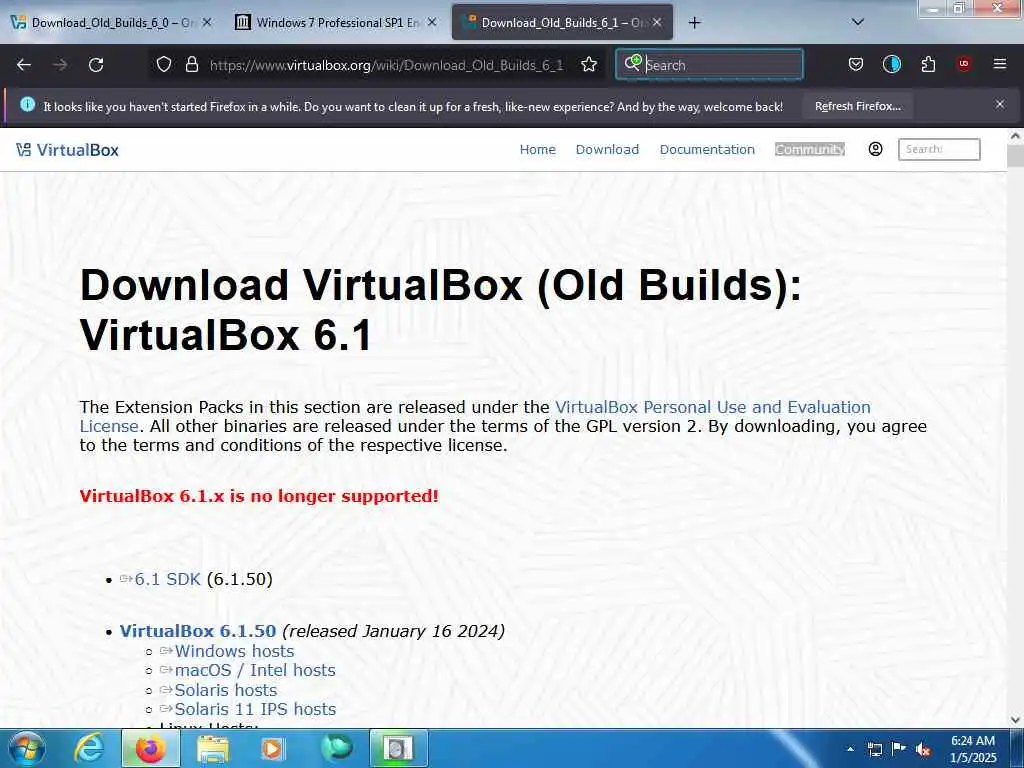1024x768 pixels.
Task: Dismiss the Firefox refresh notification bar
Action: tap(1000, 104)
